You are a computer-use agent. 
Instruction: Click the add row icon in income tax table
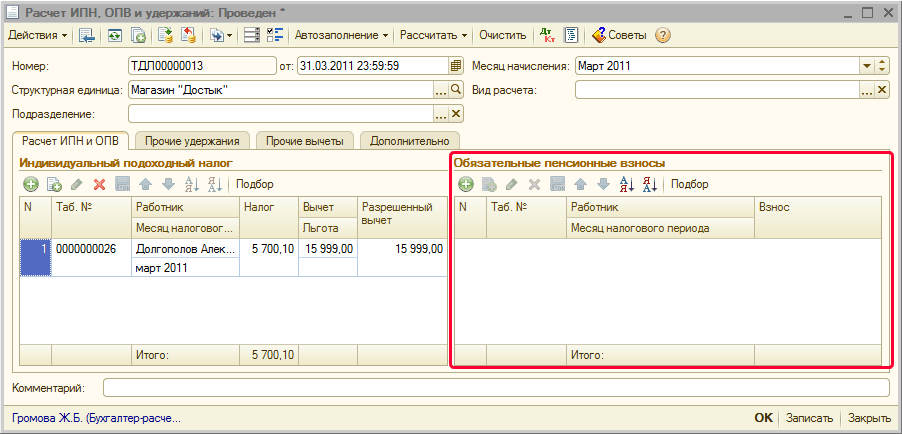[31, 184]
